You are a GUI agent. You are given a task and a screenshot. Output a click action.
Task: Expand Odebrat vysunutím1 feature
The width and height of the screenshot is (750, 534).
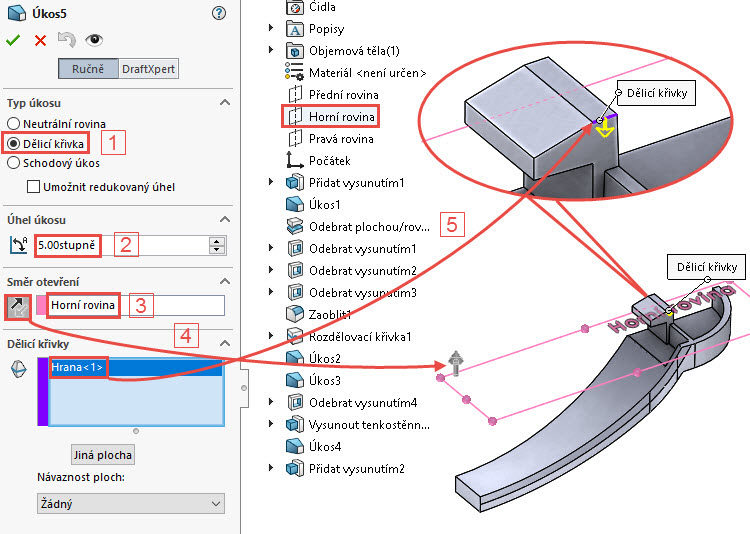(271, 248)
